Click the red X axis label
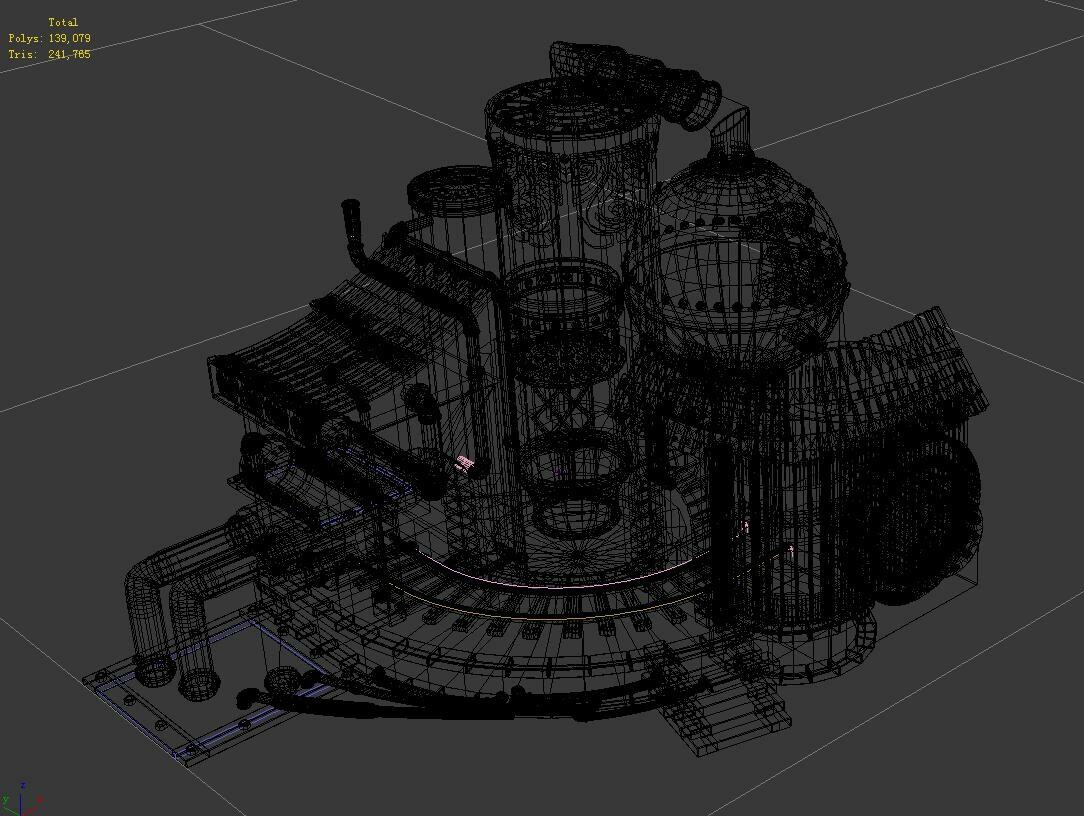 (x=40, y=798)
